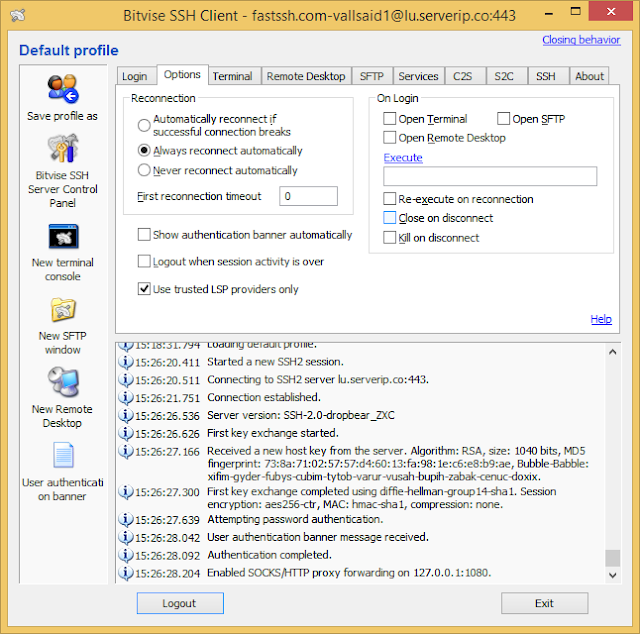The height and width of the screenshot is (634, 640).
Task: Select the Options tab
Action: (182, 75)
